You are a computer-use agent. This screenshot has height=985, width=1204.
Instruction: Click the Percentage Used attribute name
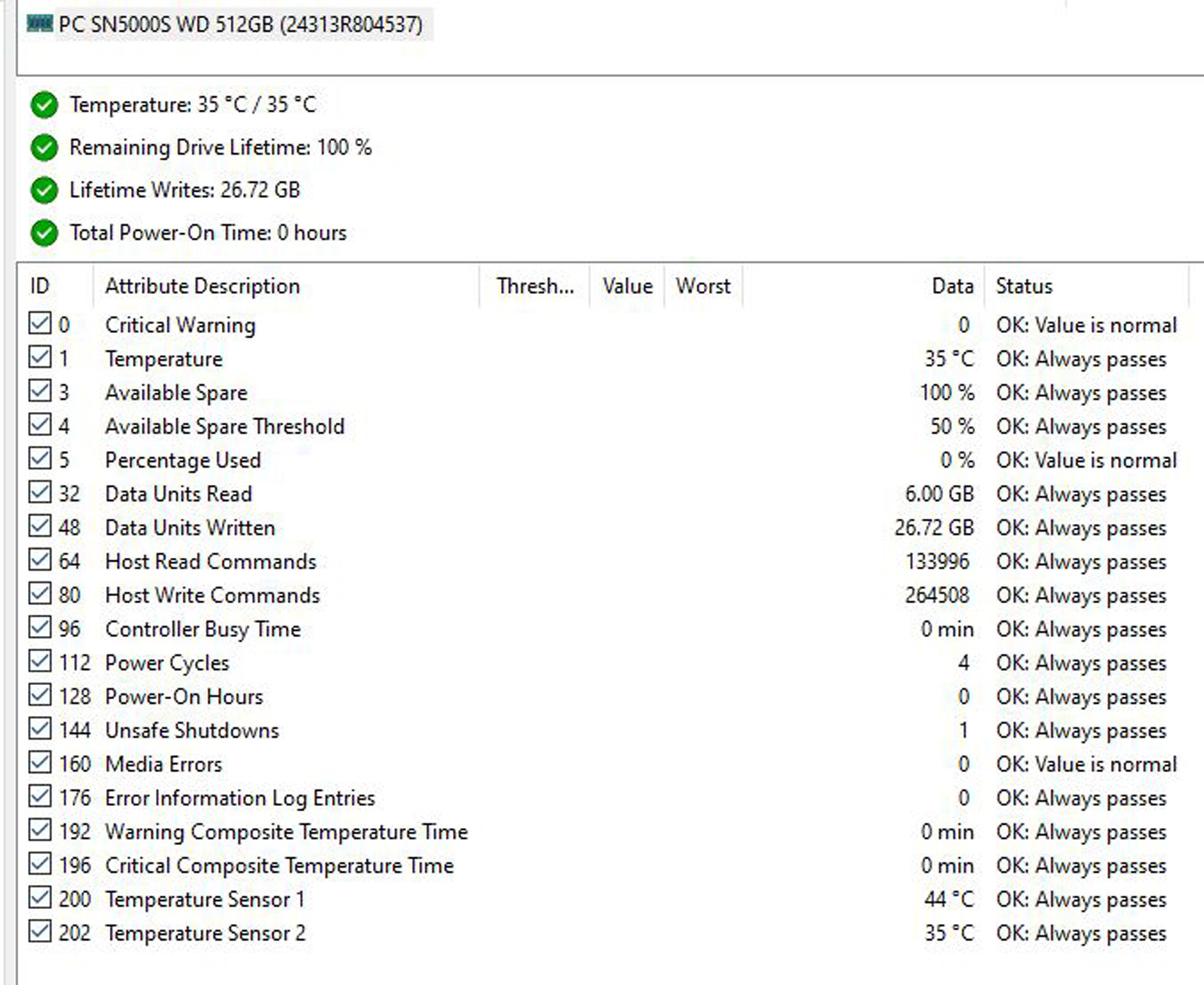pyautogui.click(x=183, y=460)
